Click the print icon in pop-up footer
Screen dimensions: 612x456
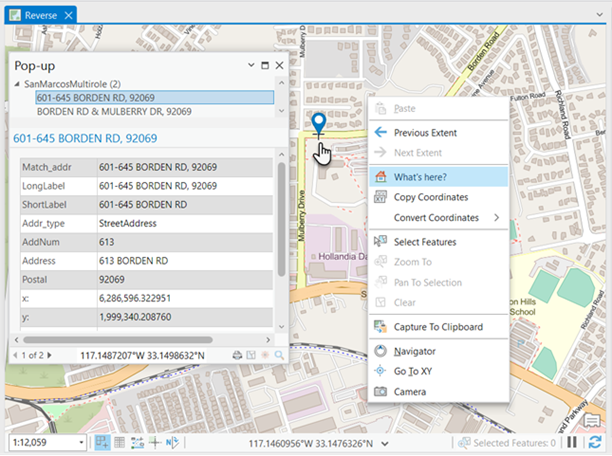click(x=235, y=355)
